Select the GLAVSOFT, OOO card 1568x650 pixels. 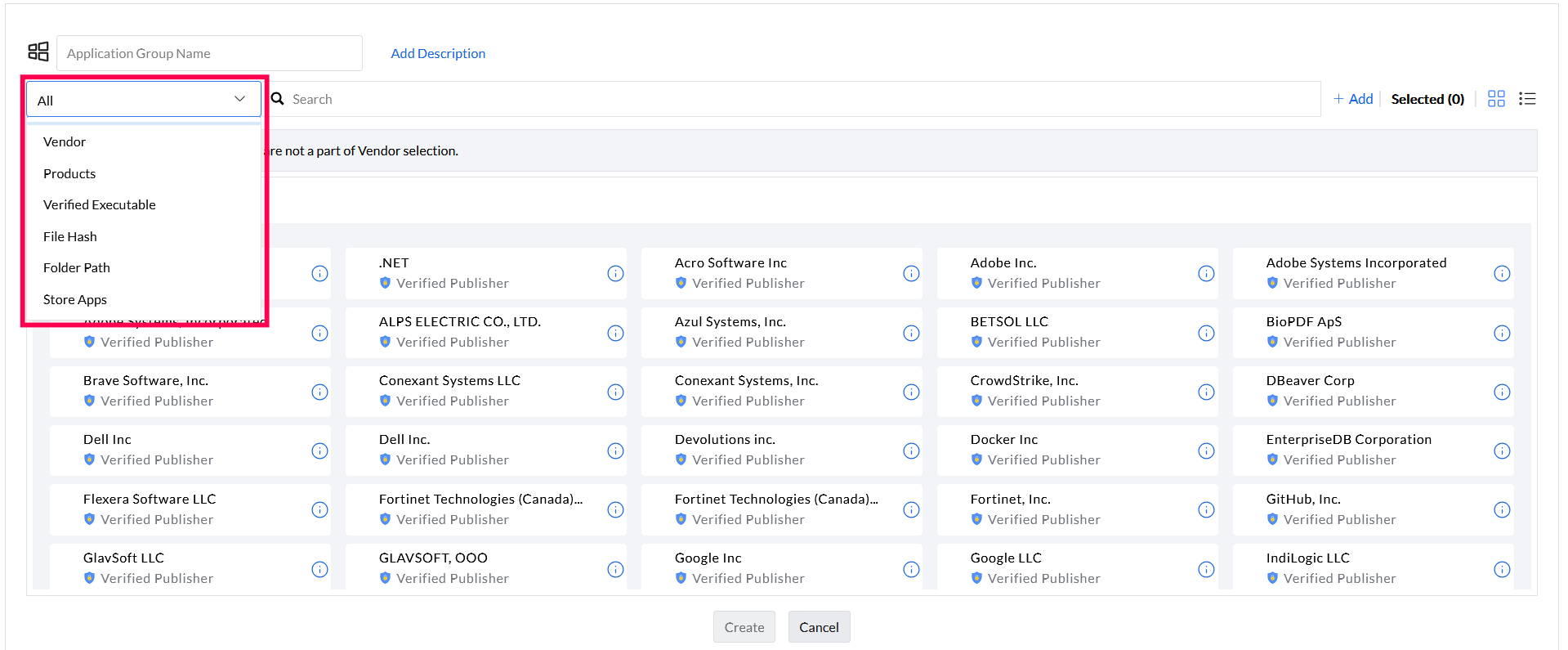pyautogui.click(x=486, y=567)
